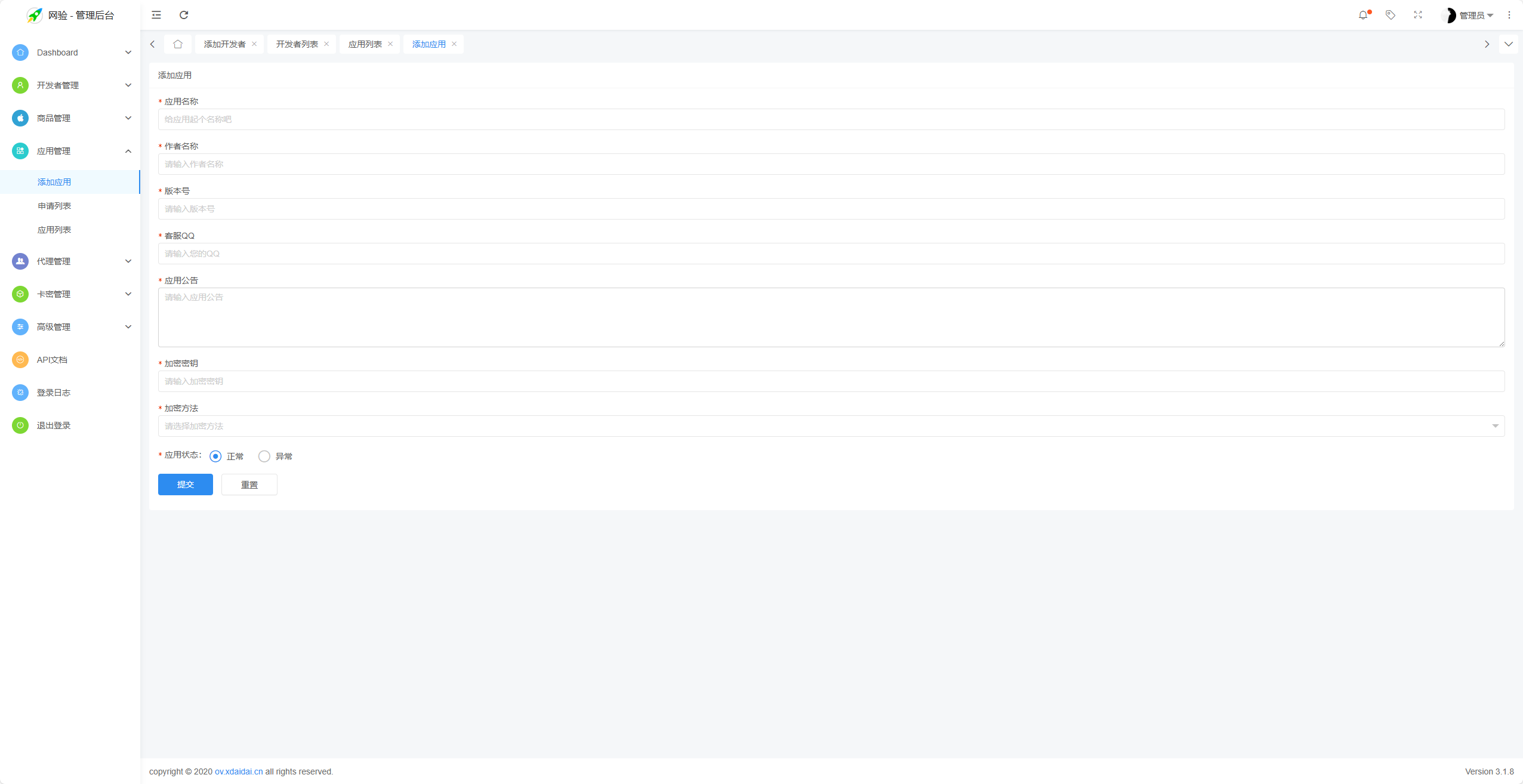Close the 添加应用 tab
The height and width of the screenshot is (784, 1523).
pyautogui.click(x=454, y=44)
